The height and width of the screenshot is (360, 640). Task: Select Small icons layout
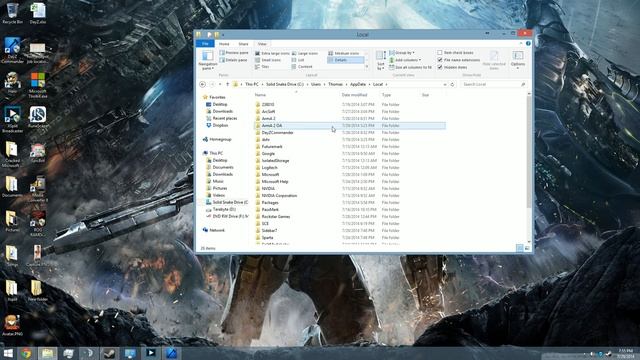[268, 60]
